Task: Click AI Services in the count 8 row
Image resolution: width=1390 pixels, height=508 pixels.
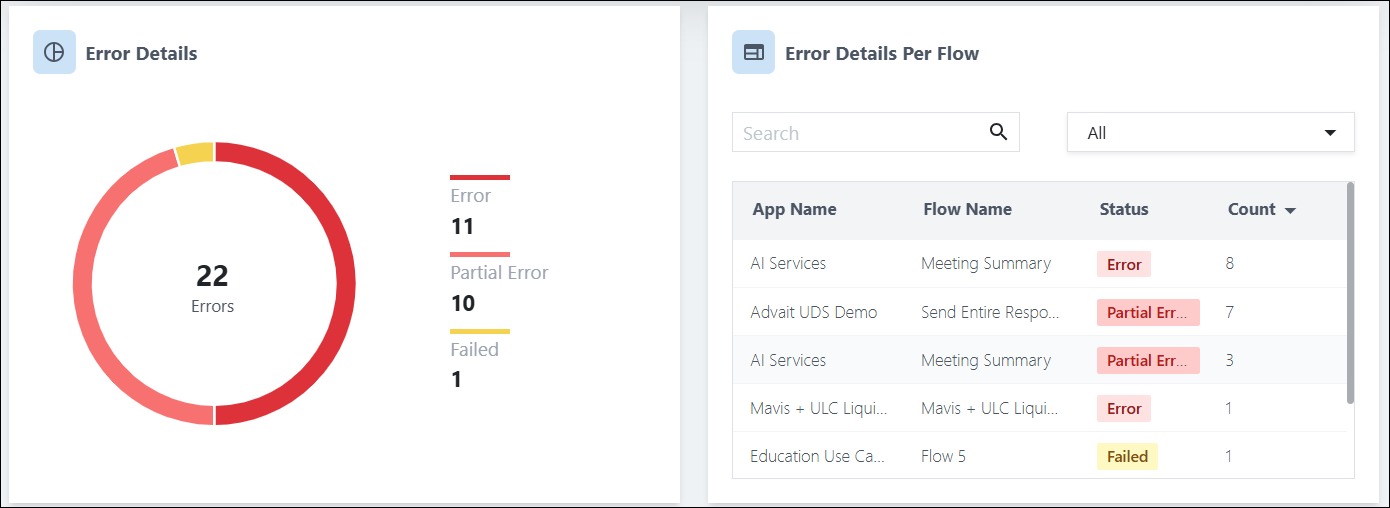Action: [x=788, y=264]
